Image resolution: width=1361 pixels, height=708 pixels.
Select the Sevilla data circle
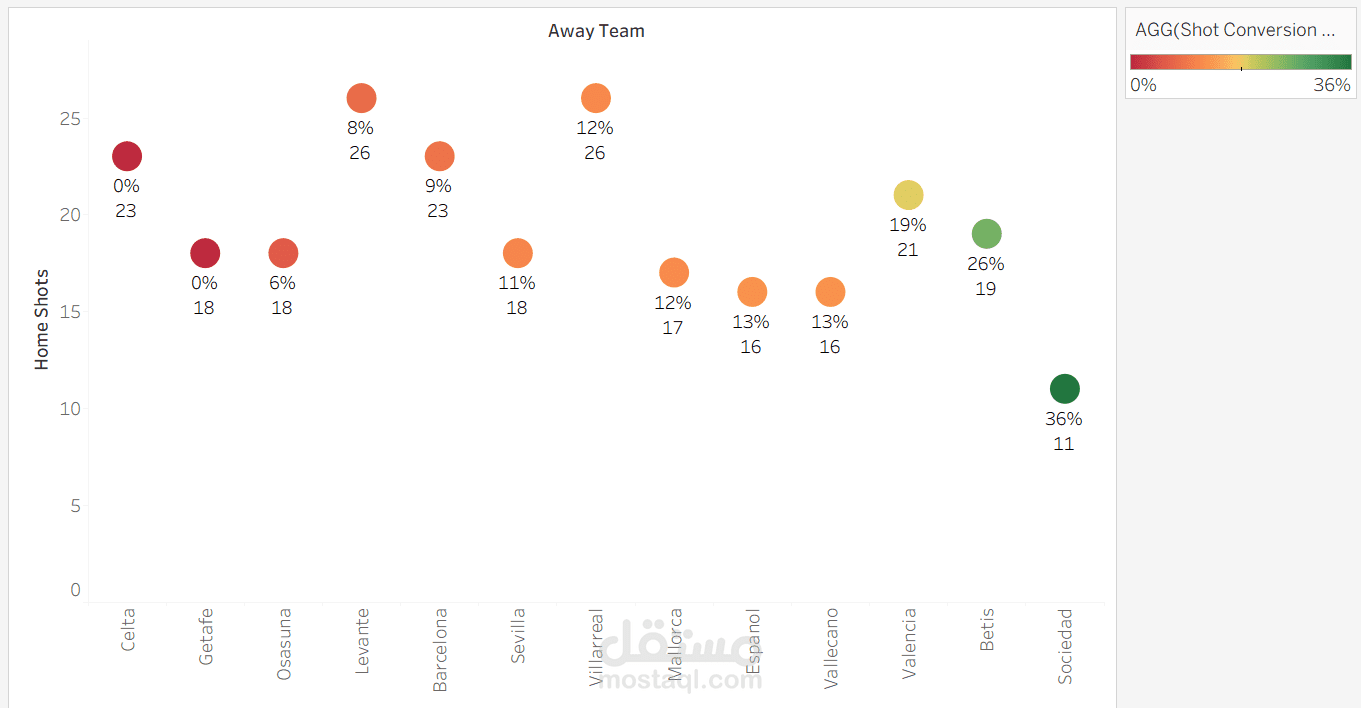point(517,253)
